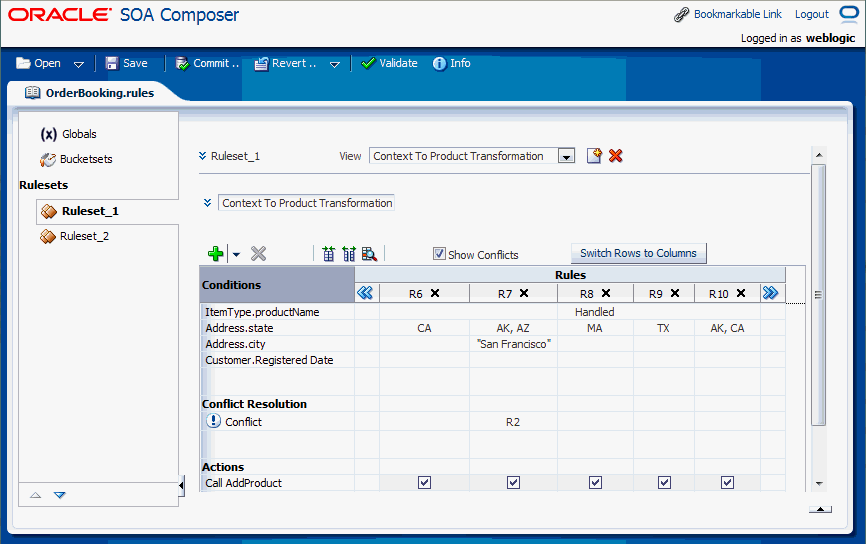Click the CA state cell under R6
This screenshot has width=866, height=544.
424,328
